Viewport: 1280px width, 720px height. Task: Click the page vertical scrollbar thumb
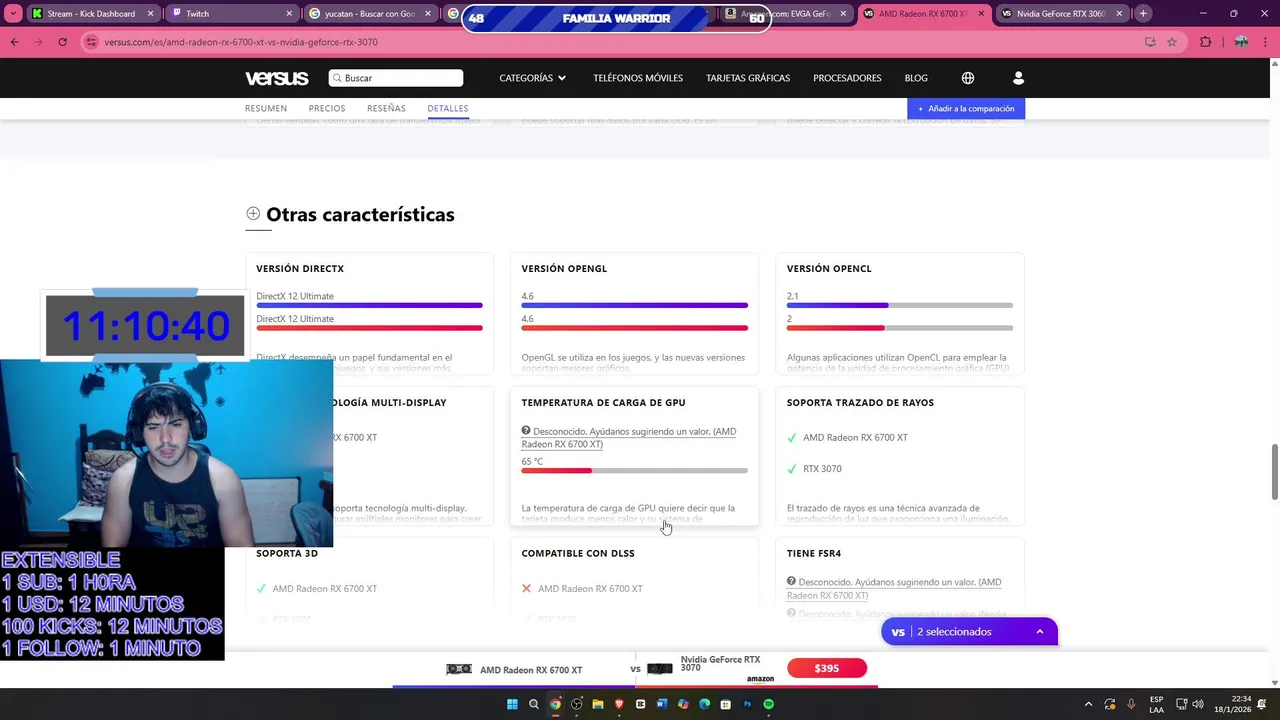point(1274,471)
